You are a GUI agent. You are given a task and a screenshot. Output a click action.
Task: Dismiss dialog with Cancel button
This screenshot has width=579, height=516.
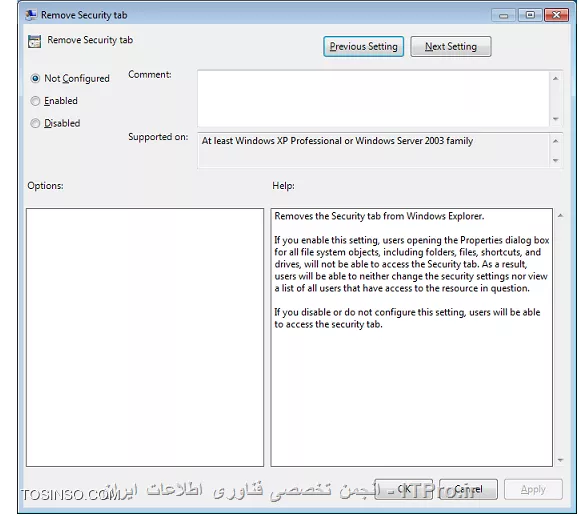[x=468, y=489]
